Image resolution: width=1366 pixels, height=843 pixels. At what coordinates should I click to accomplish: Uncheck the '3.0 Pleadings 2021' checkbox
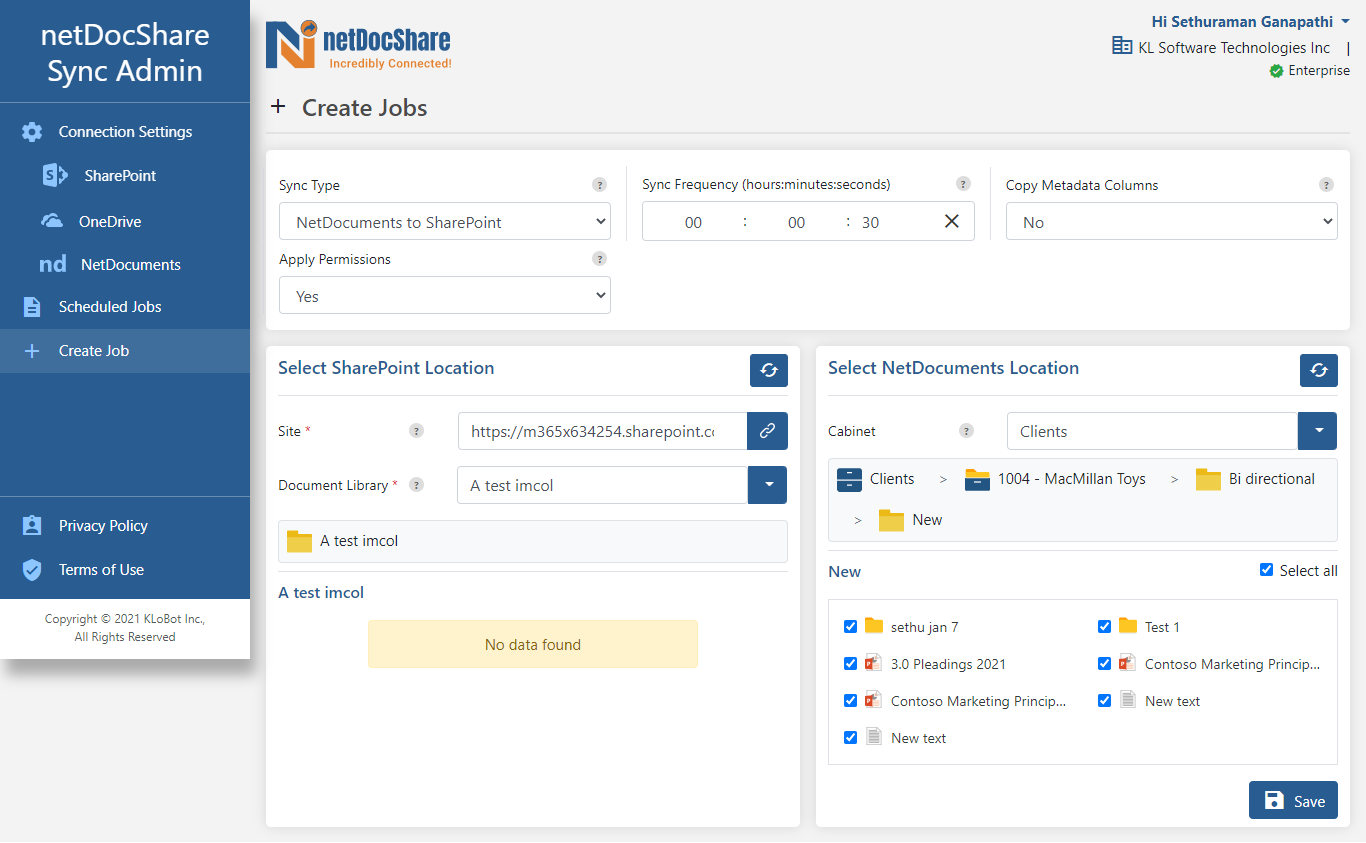coord(850,664)
